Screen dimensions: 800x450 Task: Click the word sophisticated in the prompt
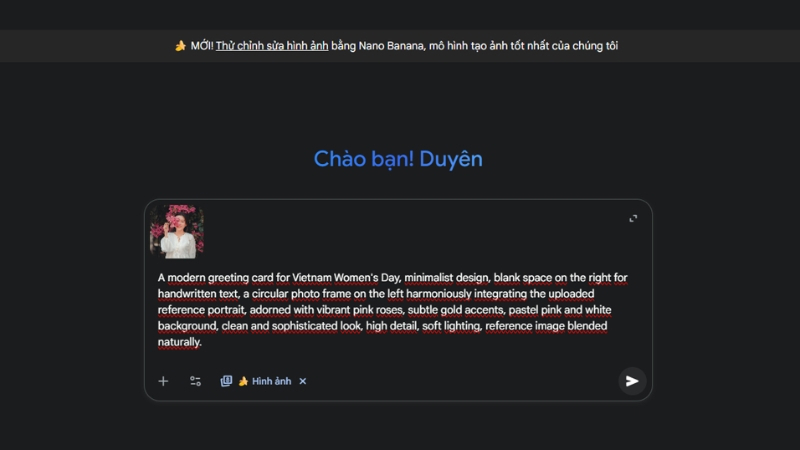pyautogui.click(x=305, y=326)
